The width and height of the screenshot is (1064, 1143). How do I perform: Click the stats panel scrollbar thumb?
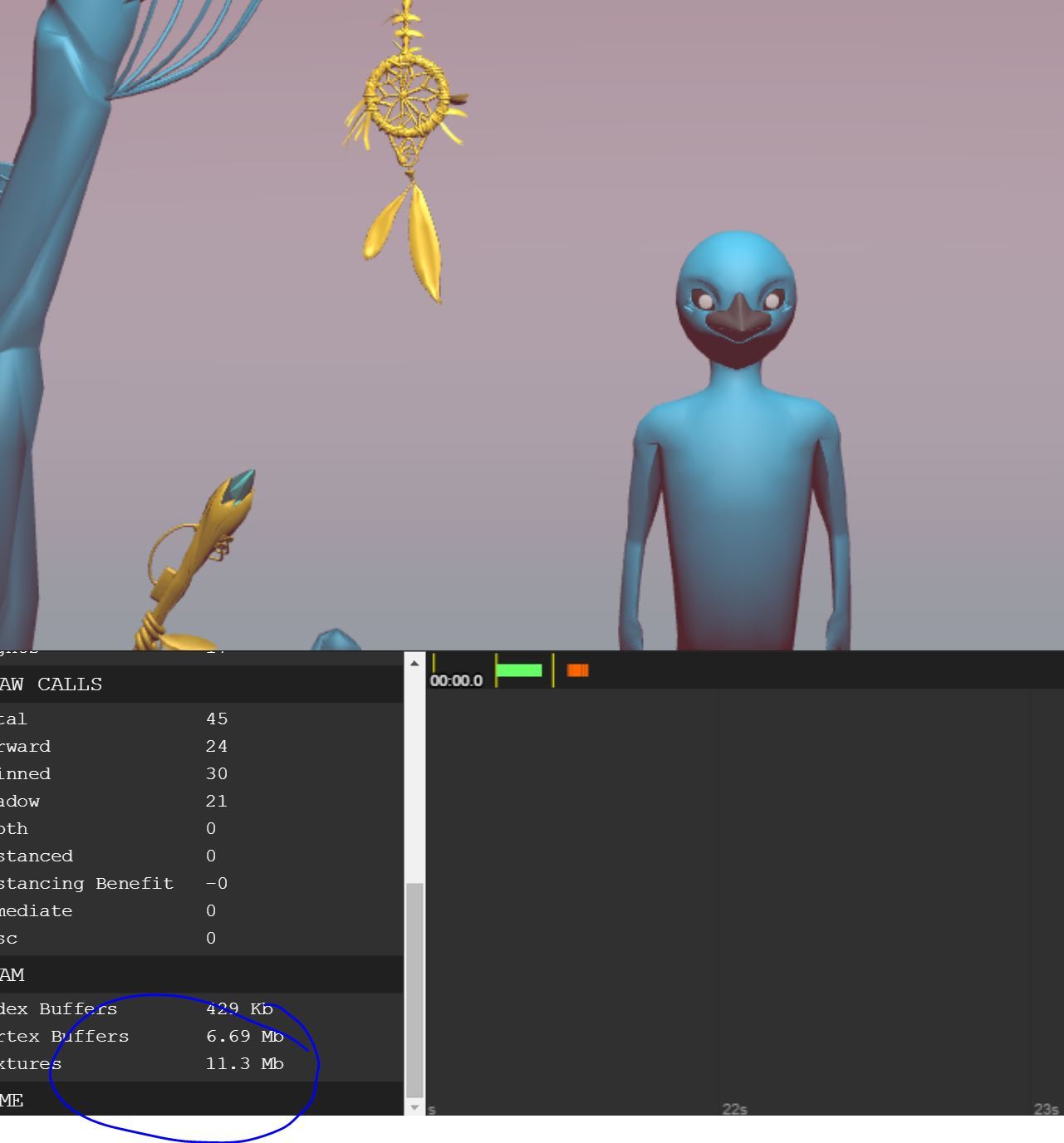[x=414, y=988]
